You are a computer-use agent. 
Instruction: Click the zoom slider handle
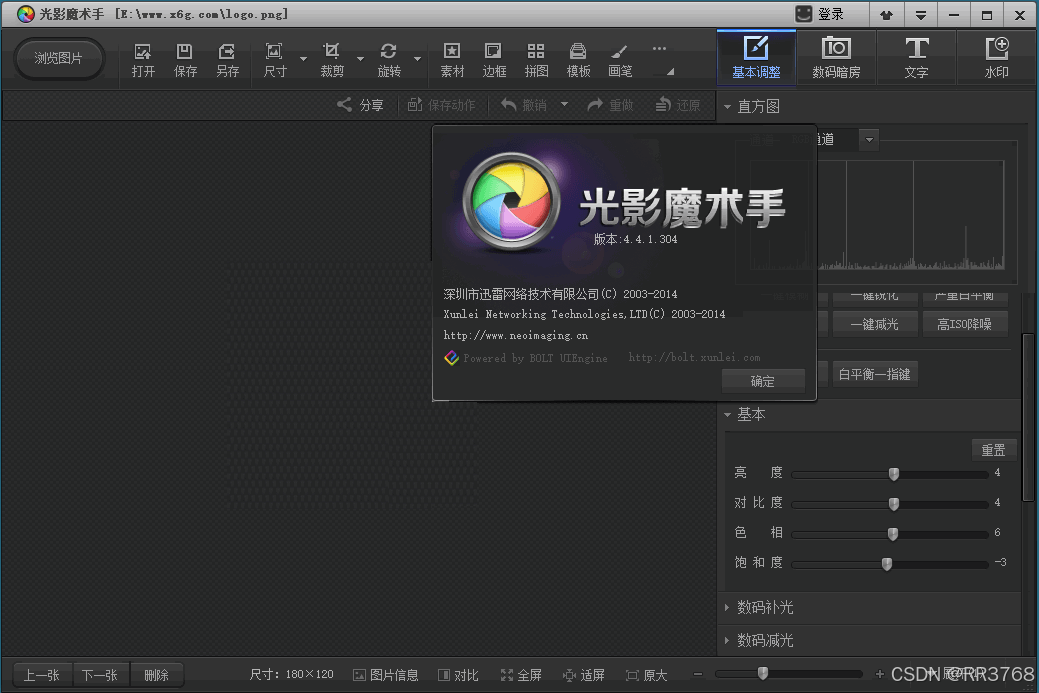[763, 674]
